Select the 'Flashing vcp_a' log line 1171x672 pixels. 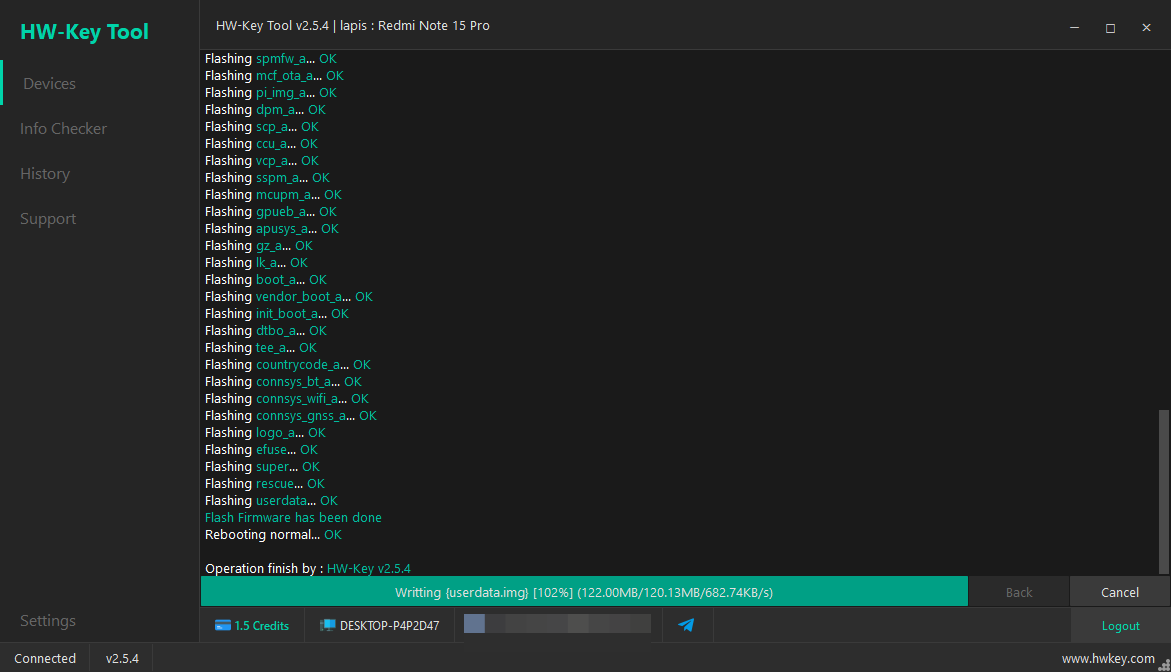click(262, 161)
